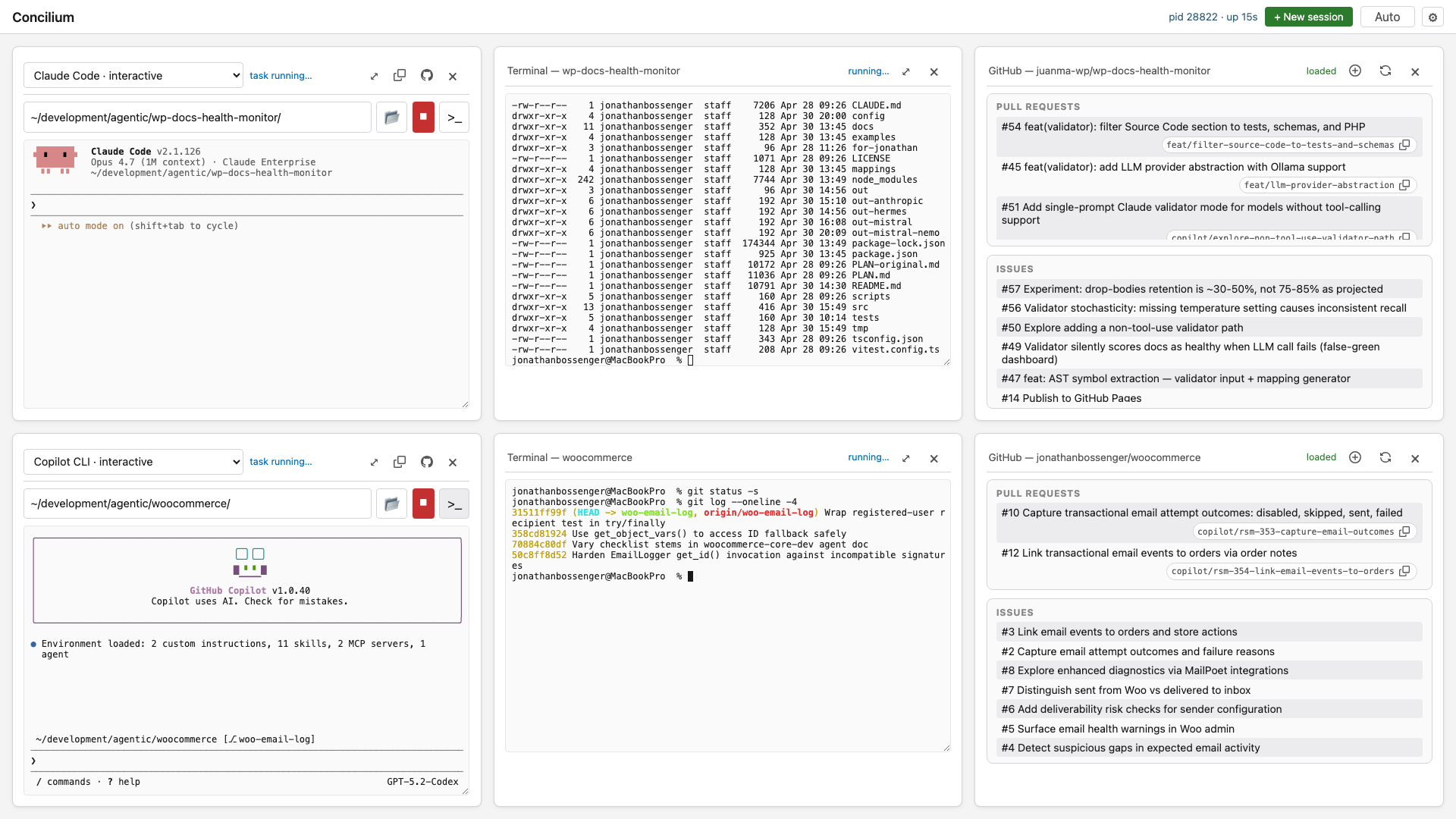Open issue #5 Surface email health warnings
Image resolution: width=1456 pixels, height=819 pixels.
pos(1209,729)
